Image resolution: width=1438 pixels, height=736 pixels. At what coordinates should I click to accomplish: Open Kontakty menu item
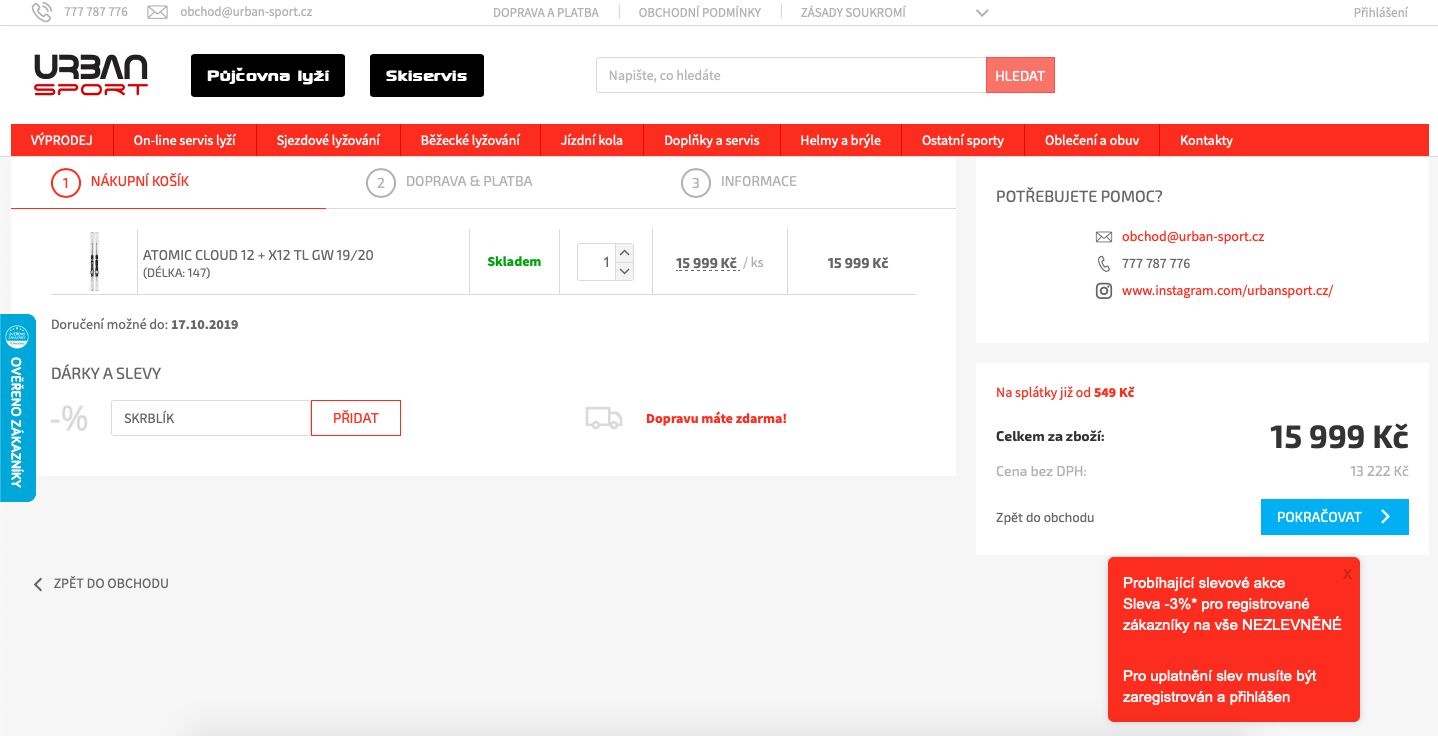[1206, 140]
